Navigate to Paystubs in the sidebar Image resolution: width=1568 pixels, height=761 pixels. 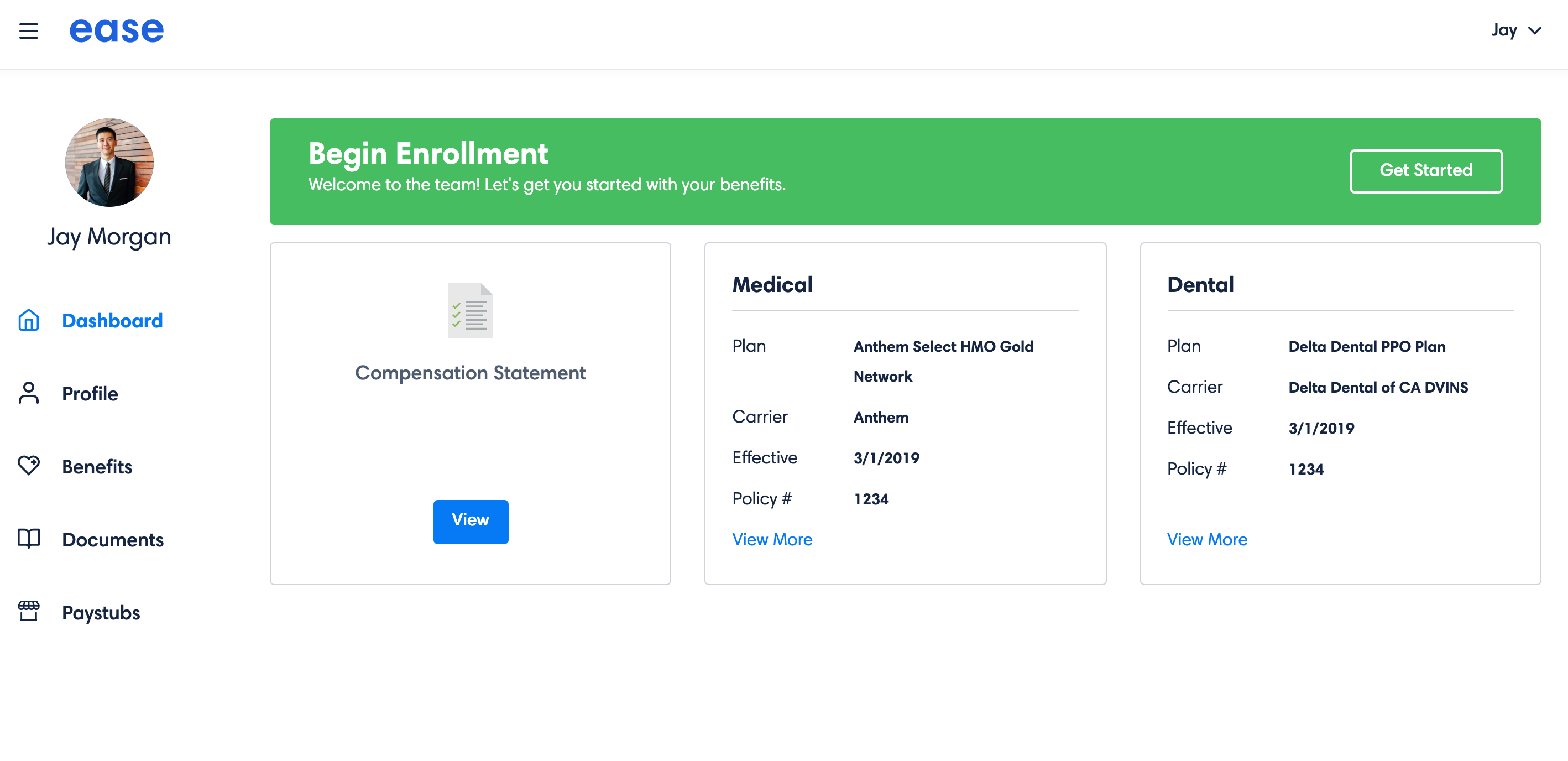[101, 613]
